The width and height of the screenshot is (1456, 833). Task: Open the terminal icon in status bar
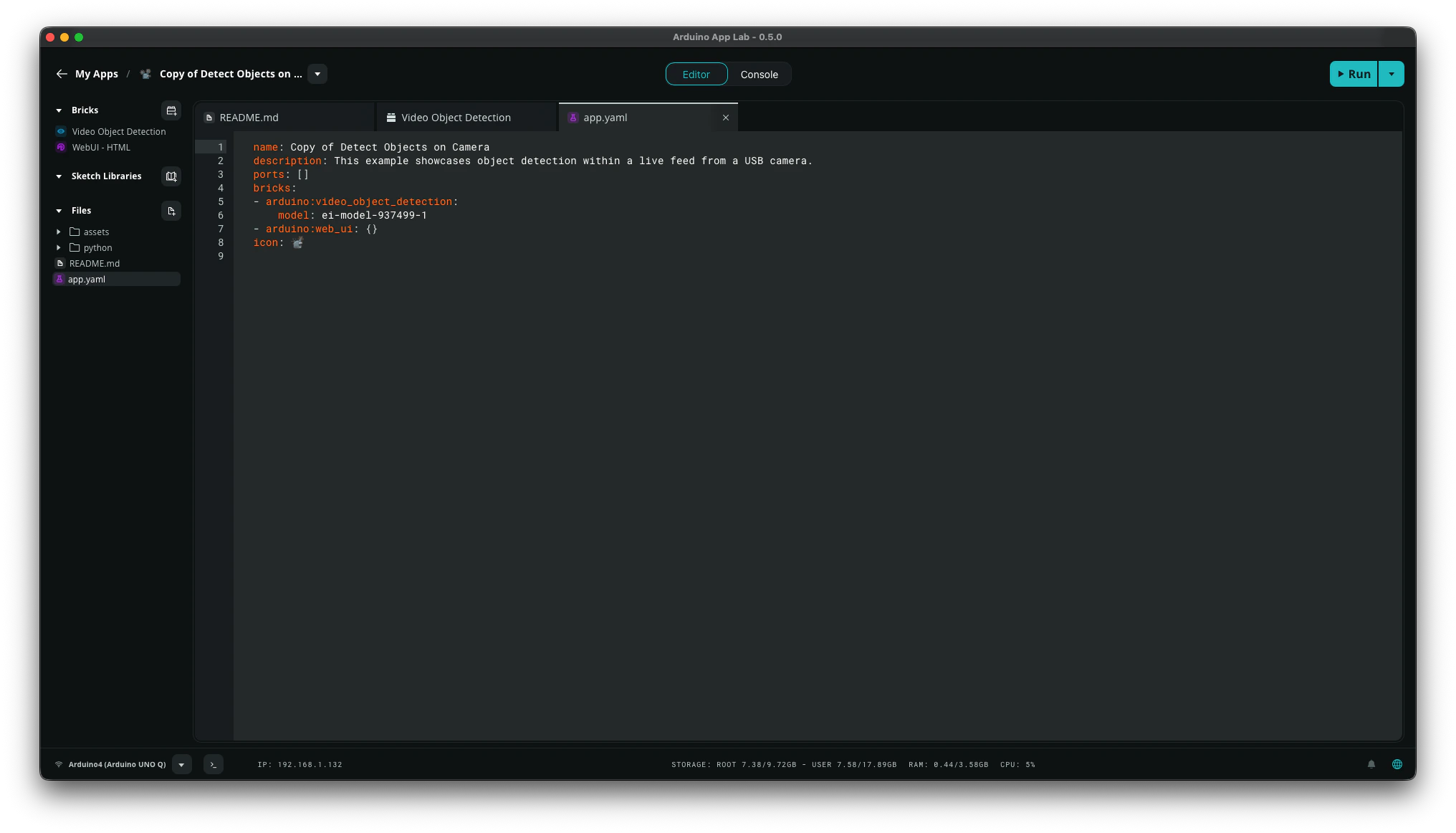click(214, 765)
